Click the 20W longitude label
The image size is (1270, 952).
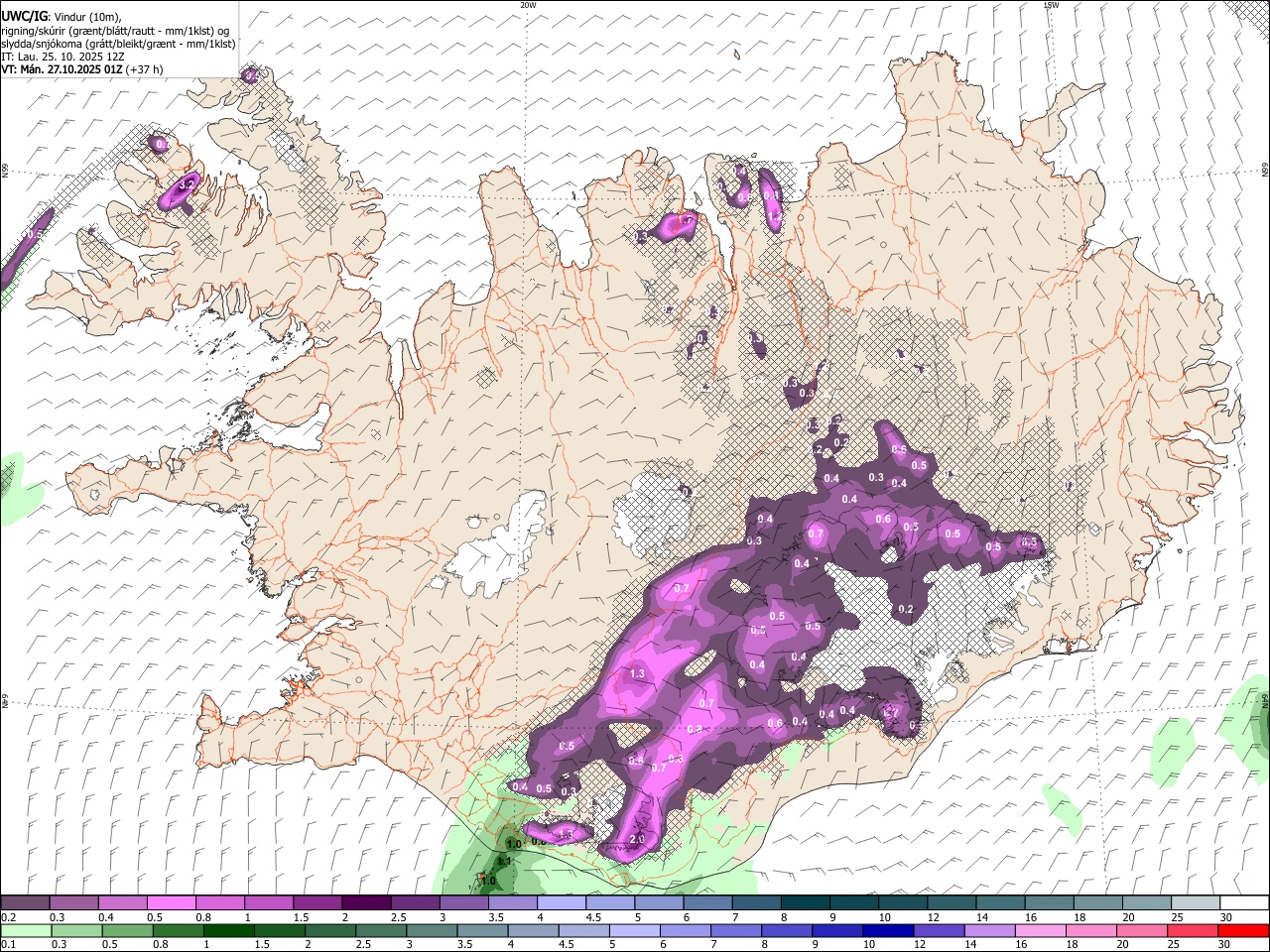click(x=528, y=5)
